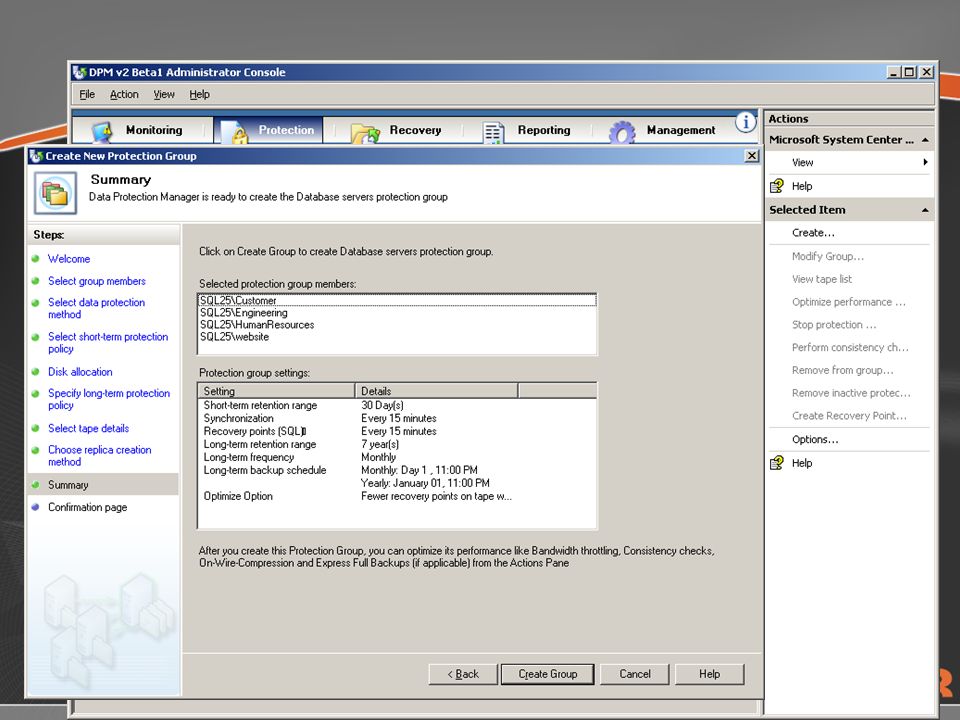Image resolution: width=960 pixels, height=720 pixels.
Task: Click Create... in the Actions pane
Action: pyautogui.click(x=813, y=233)
